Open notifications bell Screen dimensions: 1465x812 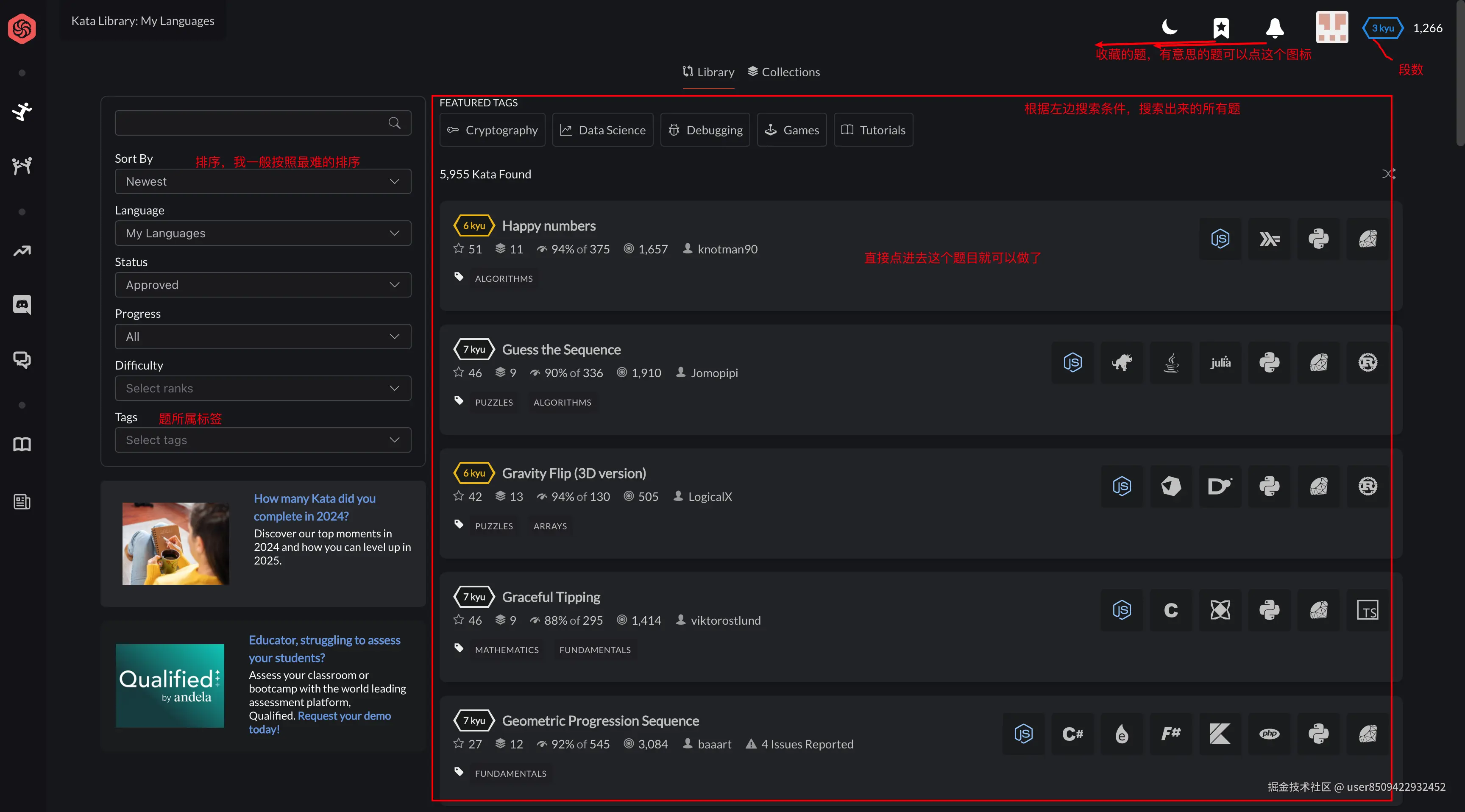click(1275, 27)
